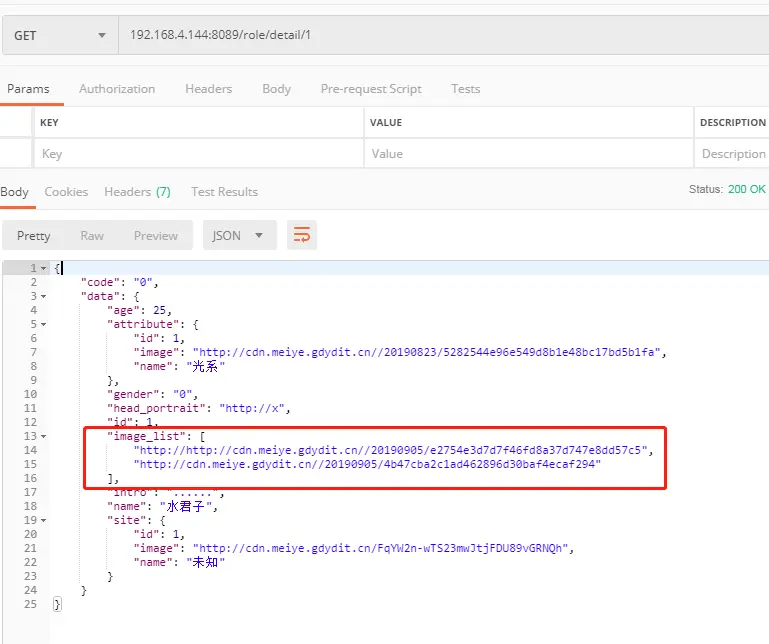Collapse the JSON root at line 1

tap(44, 268)
